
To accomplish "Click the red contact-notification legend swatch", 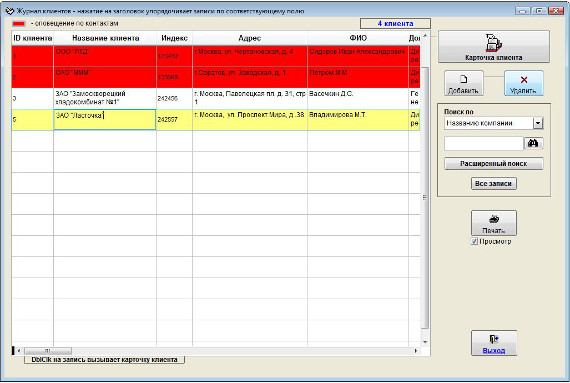I will tap(19, 24).
